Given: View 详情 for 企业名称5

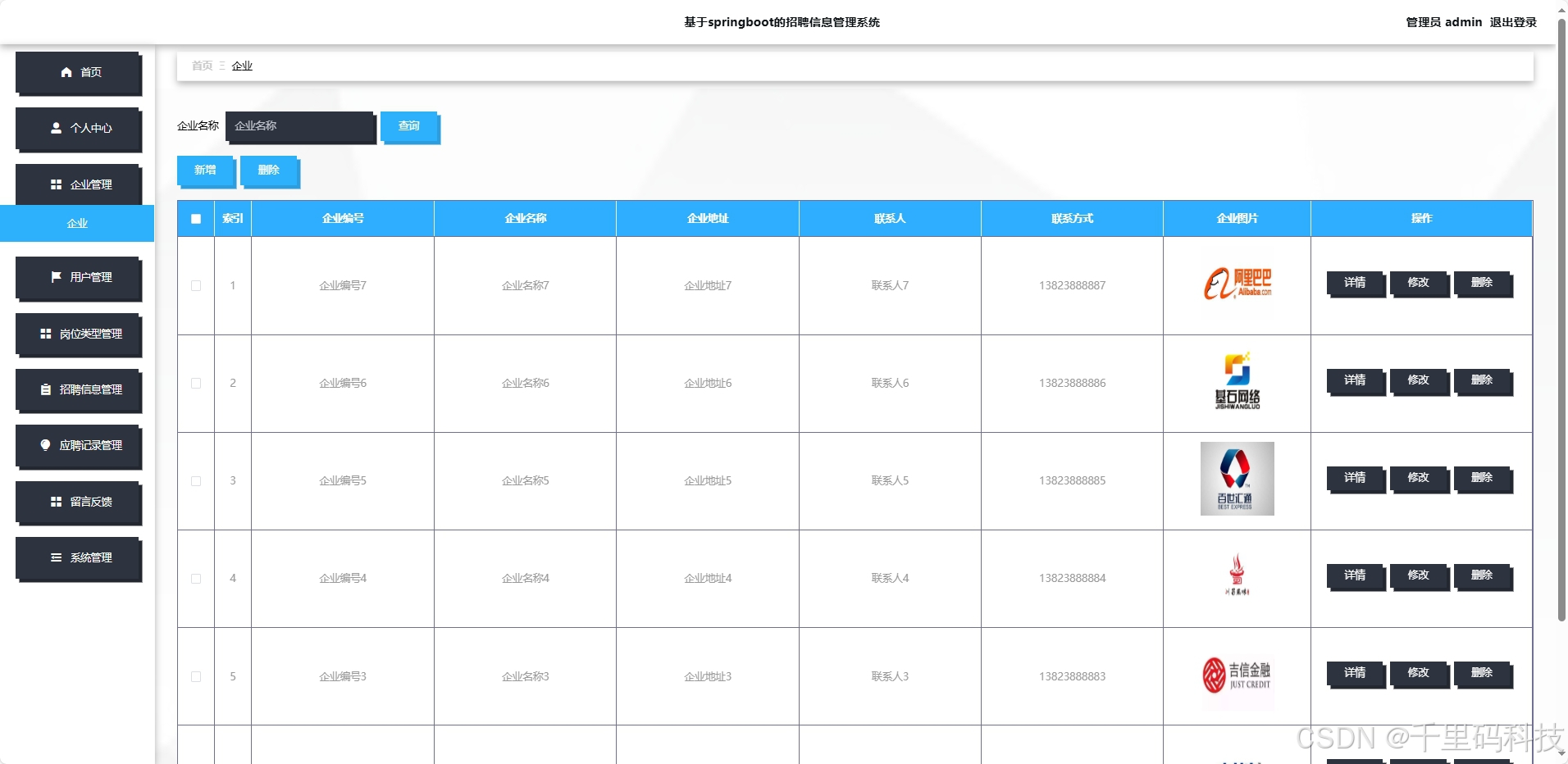Looking at the screenshot, I should (x=1356, y=479).
